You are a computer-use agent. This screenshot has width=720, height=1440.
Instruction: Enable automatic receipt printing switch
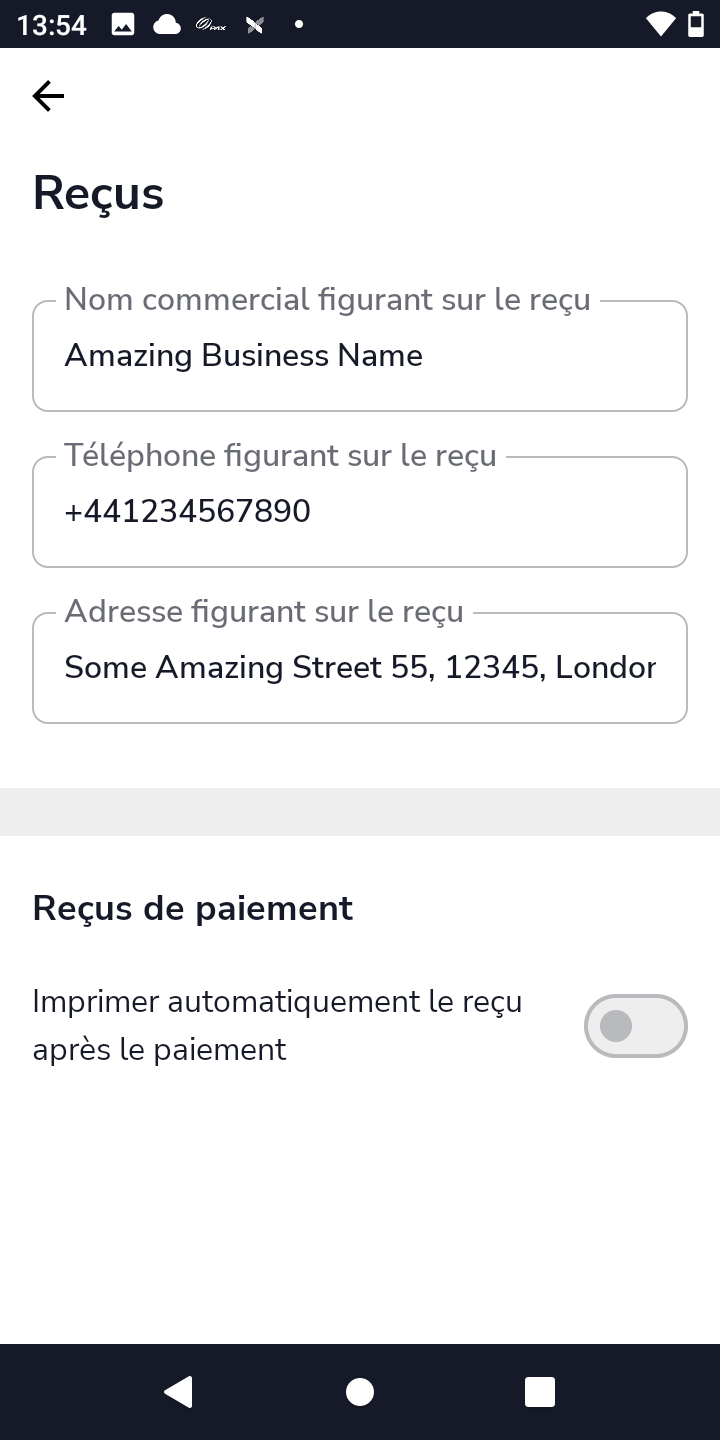(636, 1026)
